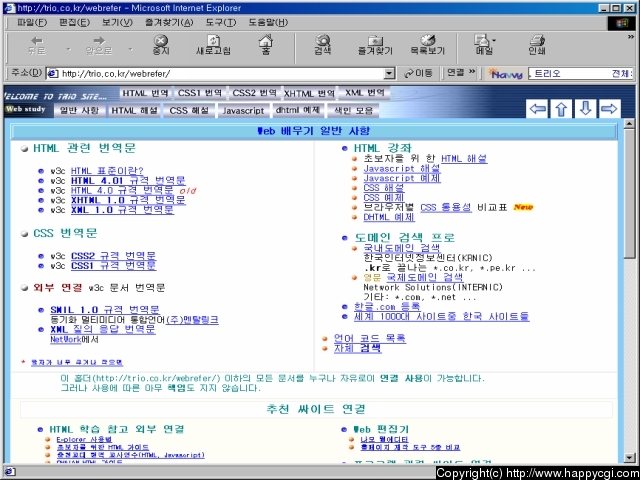Viewport: 640px width, 480px height.
Task: Open the home page with the 홈 icon
Action: pos(266,45)
